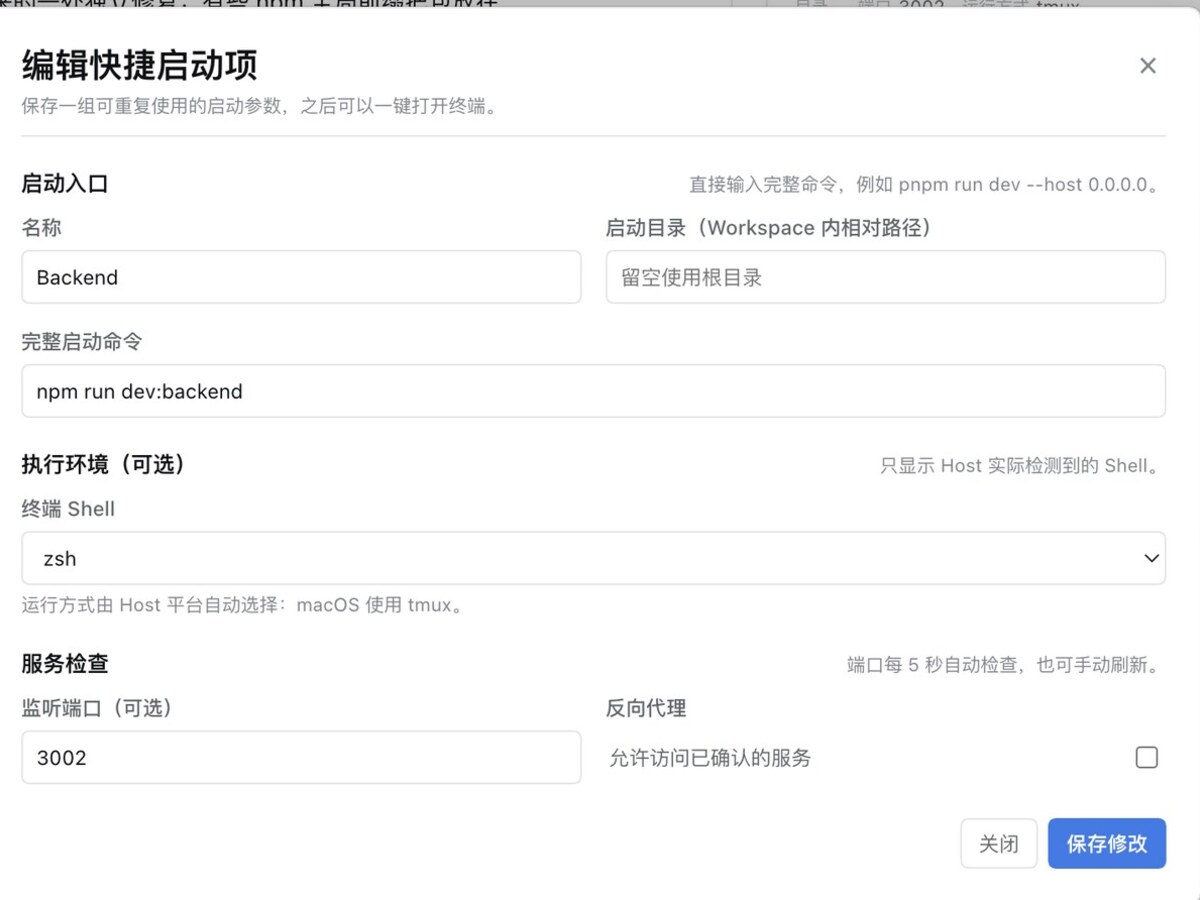
Task: Select the 启动入口 section heading
Action: (x=65, y=184)
